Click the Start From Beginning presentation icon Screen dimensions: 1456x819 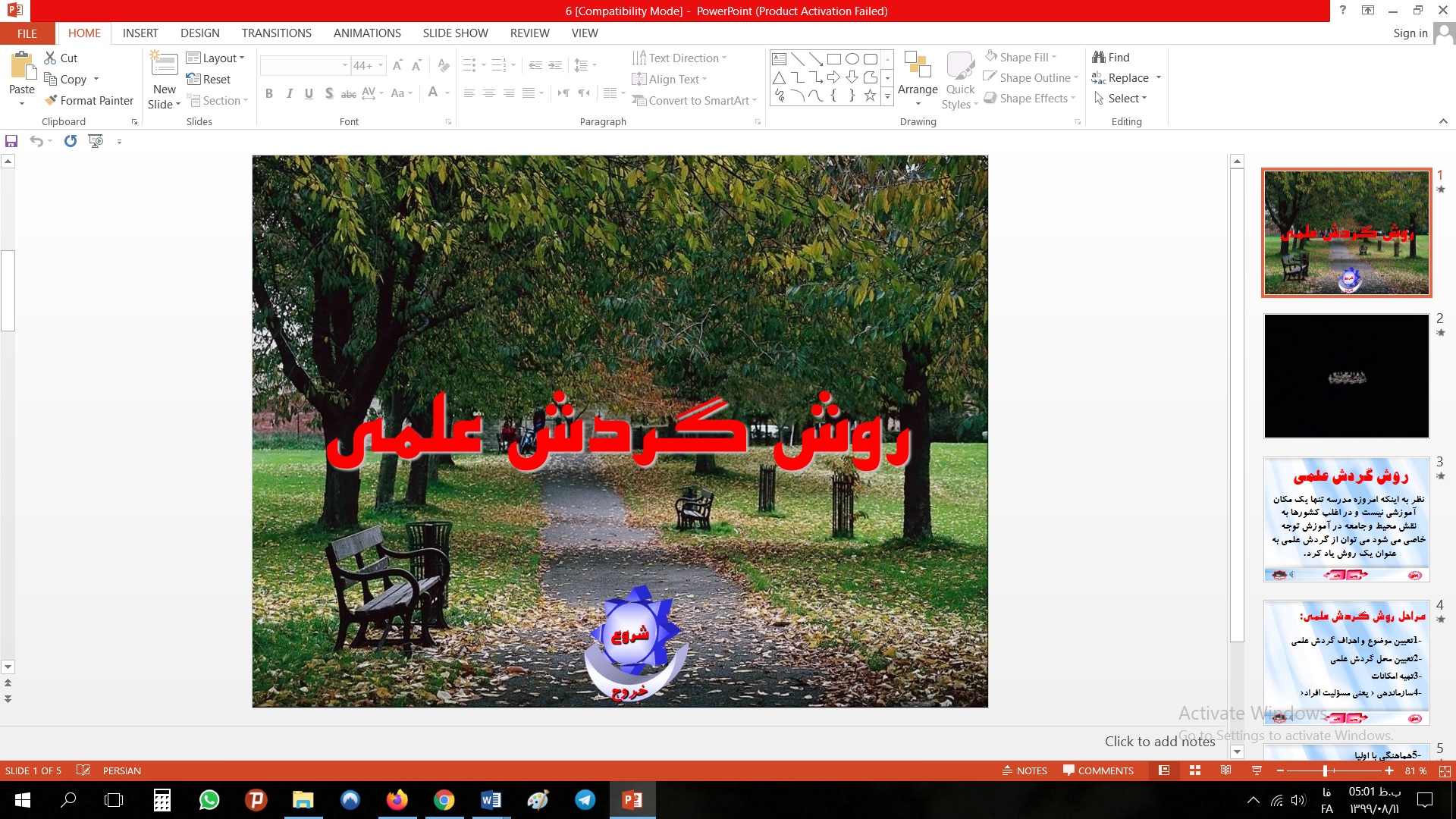click(96, 141)
